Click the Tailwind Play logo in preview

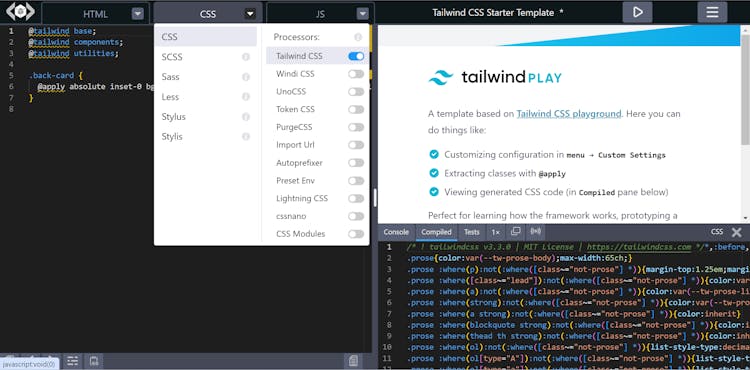pos(495,77)
